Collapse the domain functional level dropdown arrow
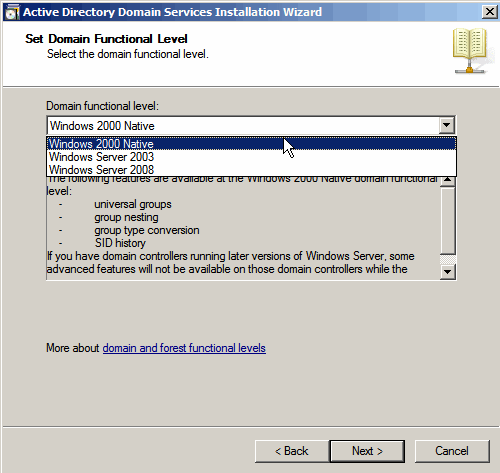 (x=447, y=125)
